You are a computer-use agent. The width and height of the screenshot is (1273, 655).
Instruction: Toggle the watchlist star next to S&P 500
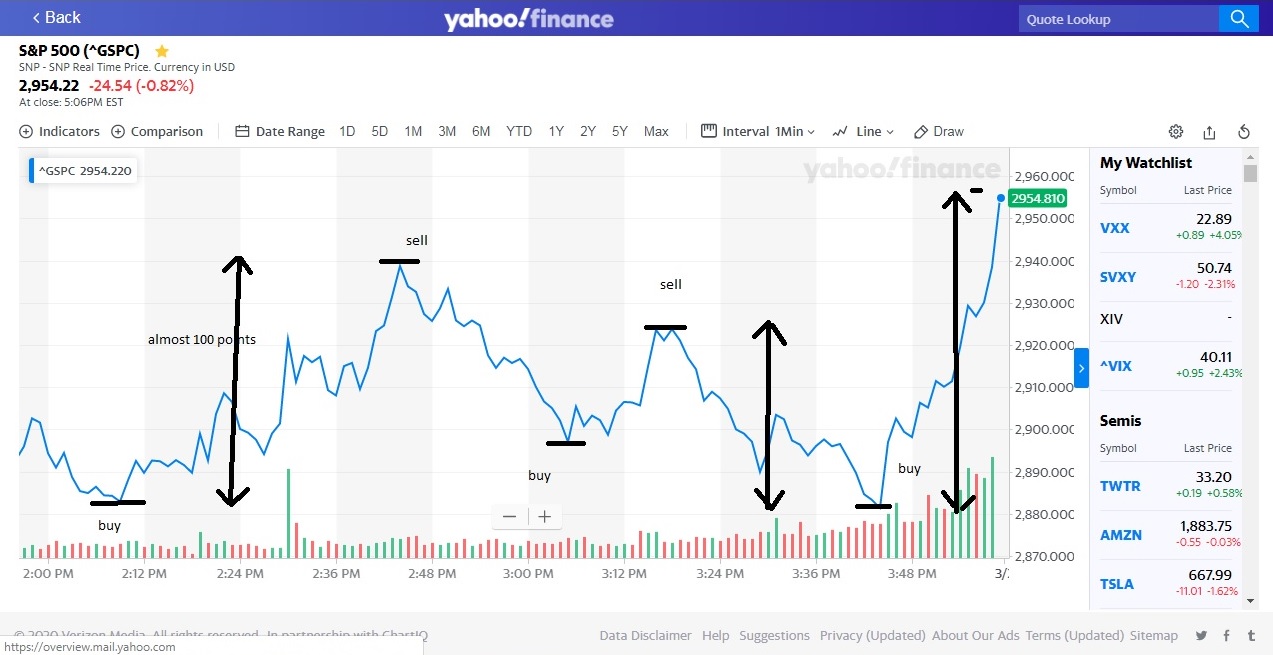pyautogui.click(x=162, y=50)
